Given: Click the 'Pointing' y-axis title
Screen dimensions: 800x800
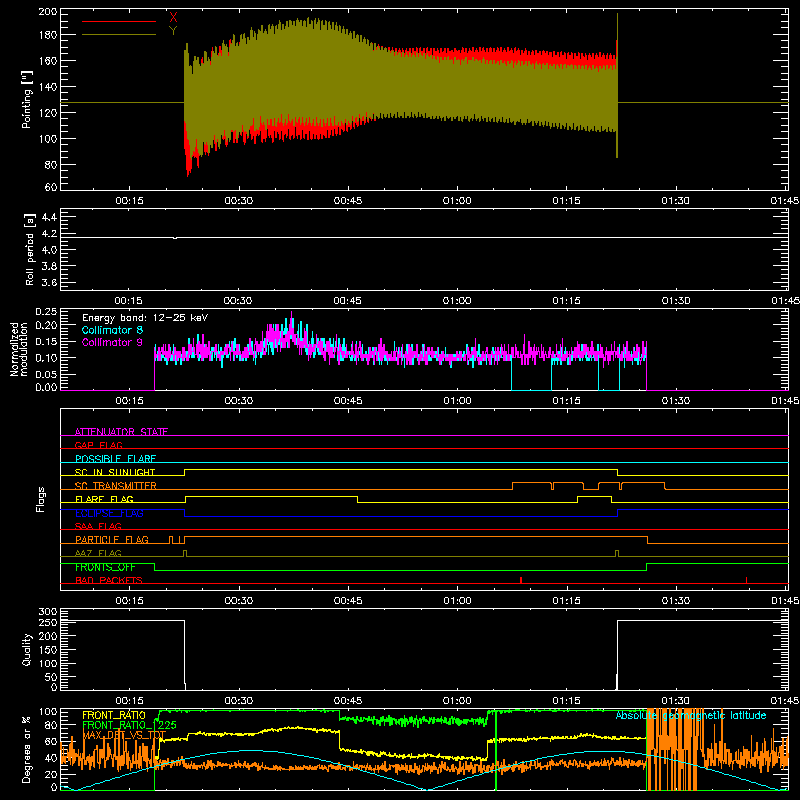Looking at the screenshot, I should [x=27, y=99].
